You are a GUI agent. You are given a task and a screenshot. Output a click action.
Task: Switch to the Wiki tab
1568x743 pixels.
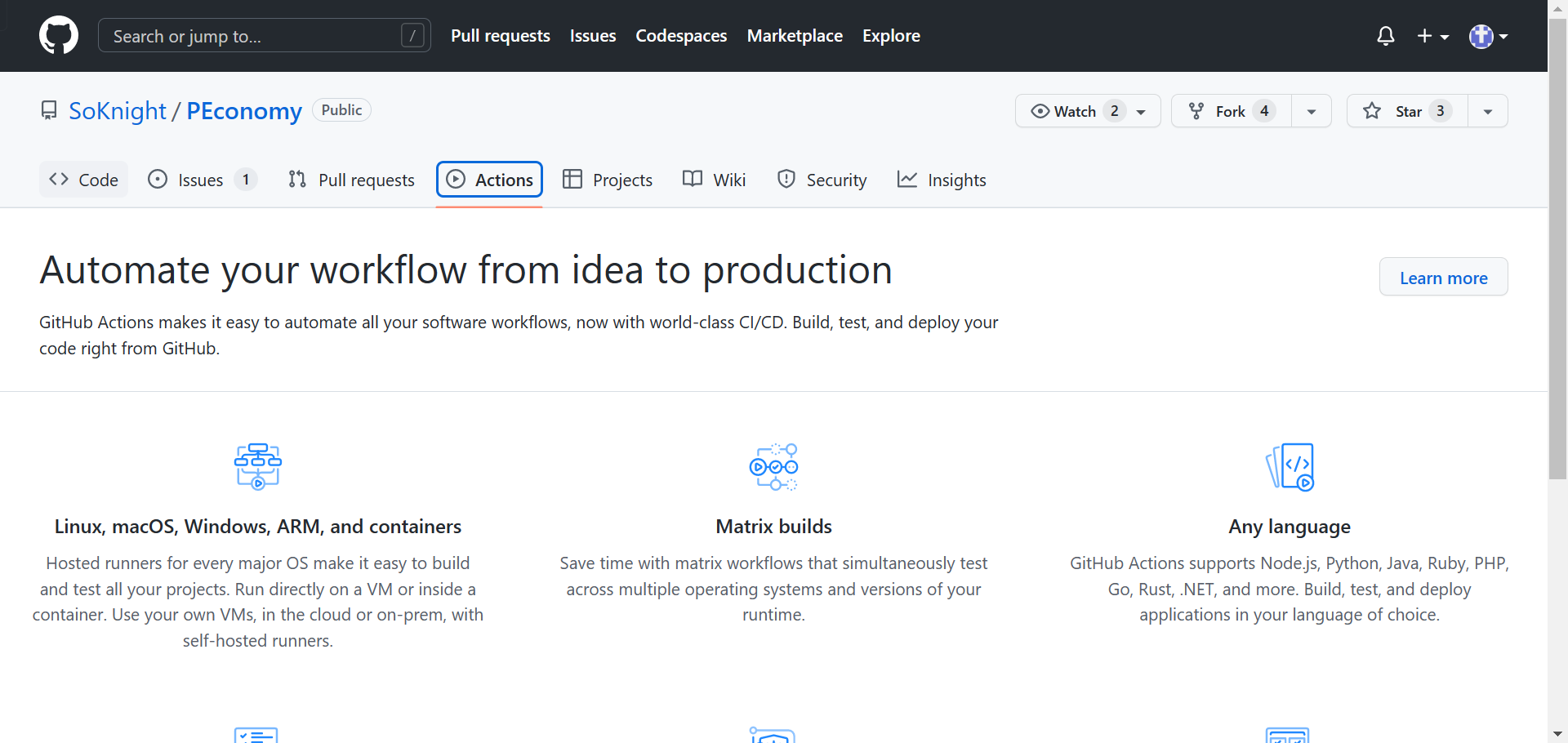point(715,180)
